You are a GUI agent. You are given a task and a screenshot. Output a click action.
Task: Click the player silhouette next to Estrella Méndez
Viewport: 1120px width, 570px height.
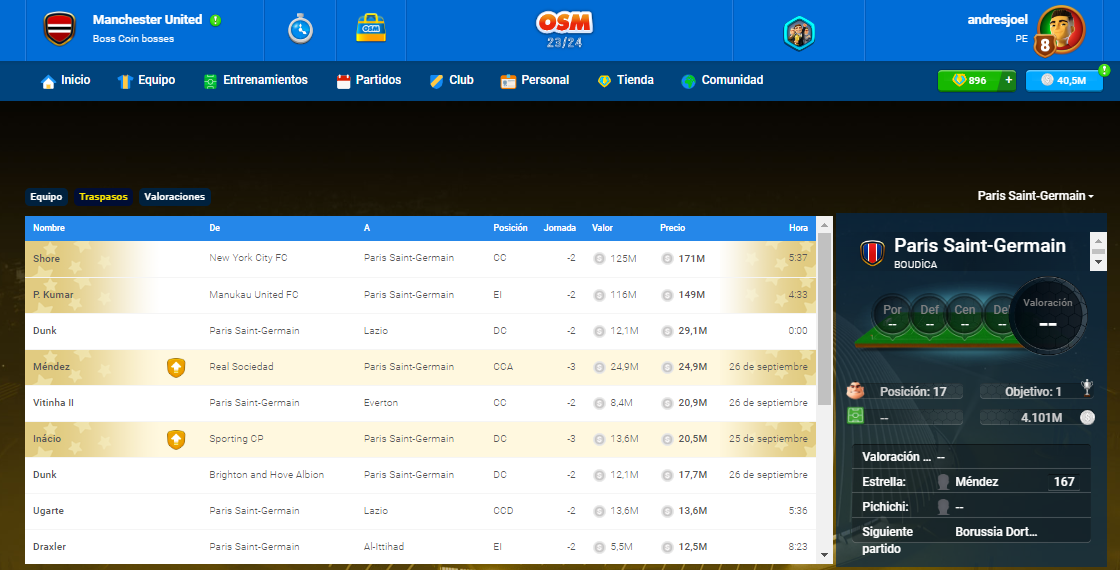[943, 482]
